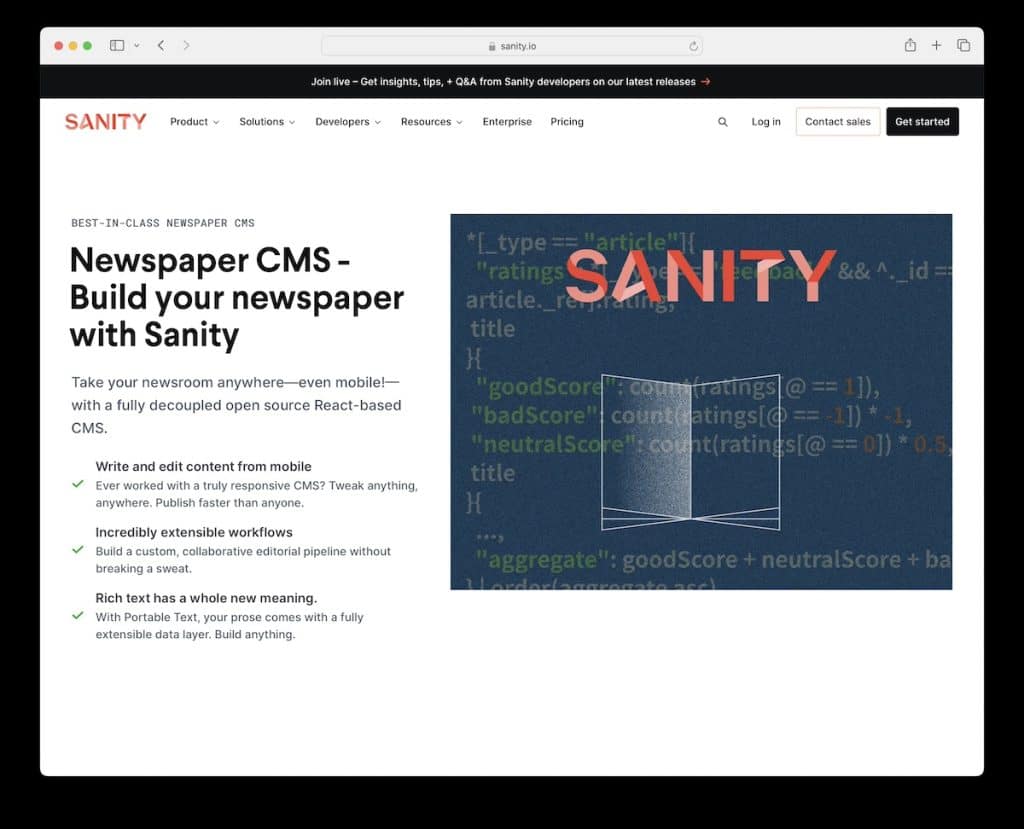
Task: Click Rich text has a whole new meaning
Action: (x=206, y=598)
